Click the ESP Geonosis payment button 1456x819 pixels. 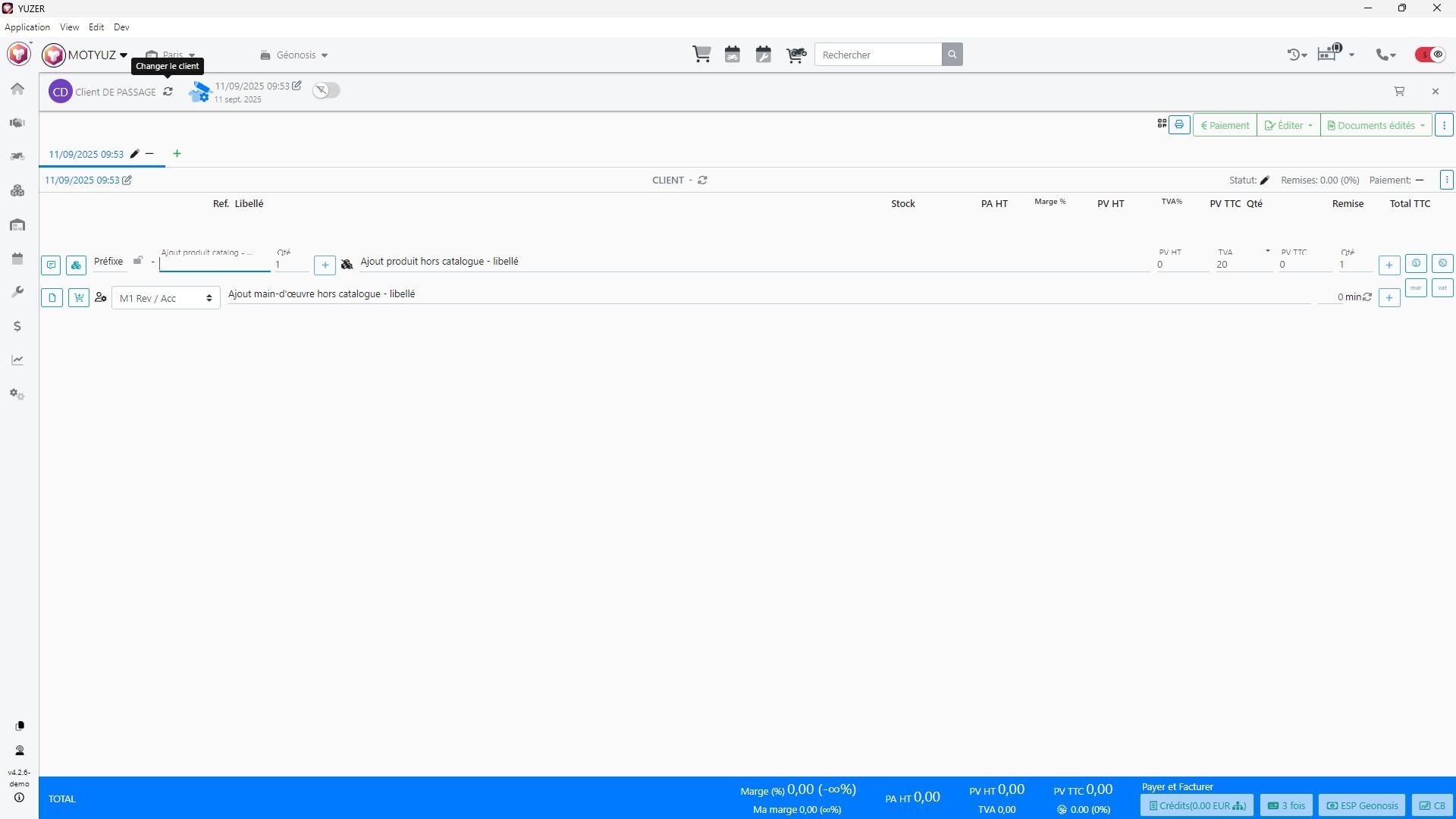pos(1362,806)
